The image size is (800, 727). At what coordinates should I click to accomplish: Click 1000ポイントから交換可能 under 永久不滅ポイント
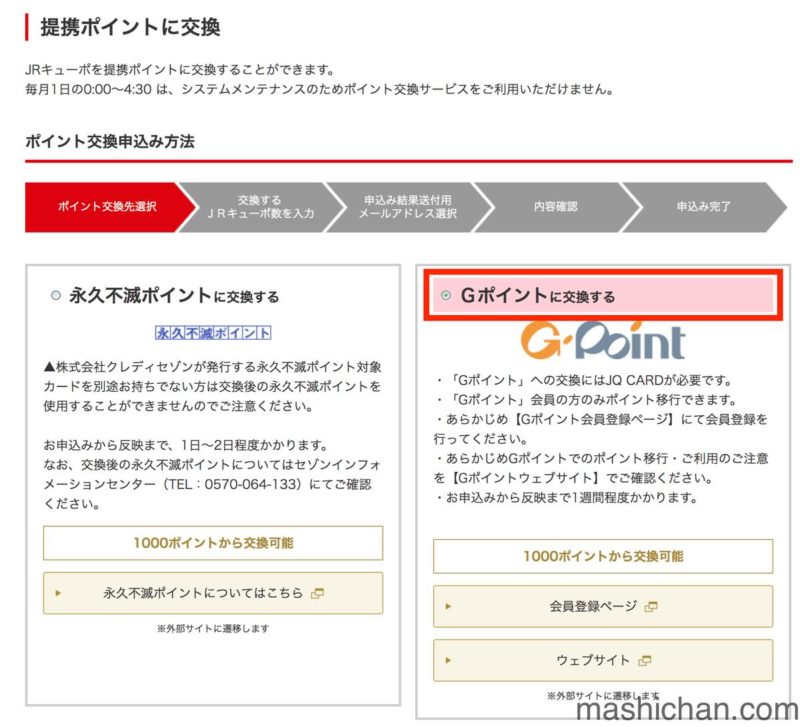tap(213, 543)
